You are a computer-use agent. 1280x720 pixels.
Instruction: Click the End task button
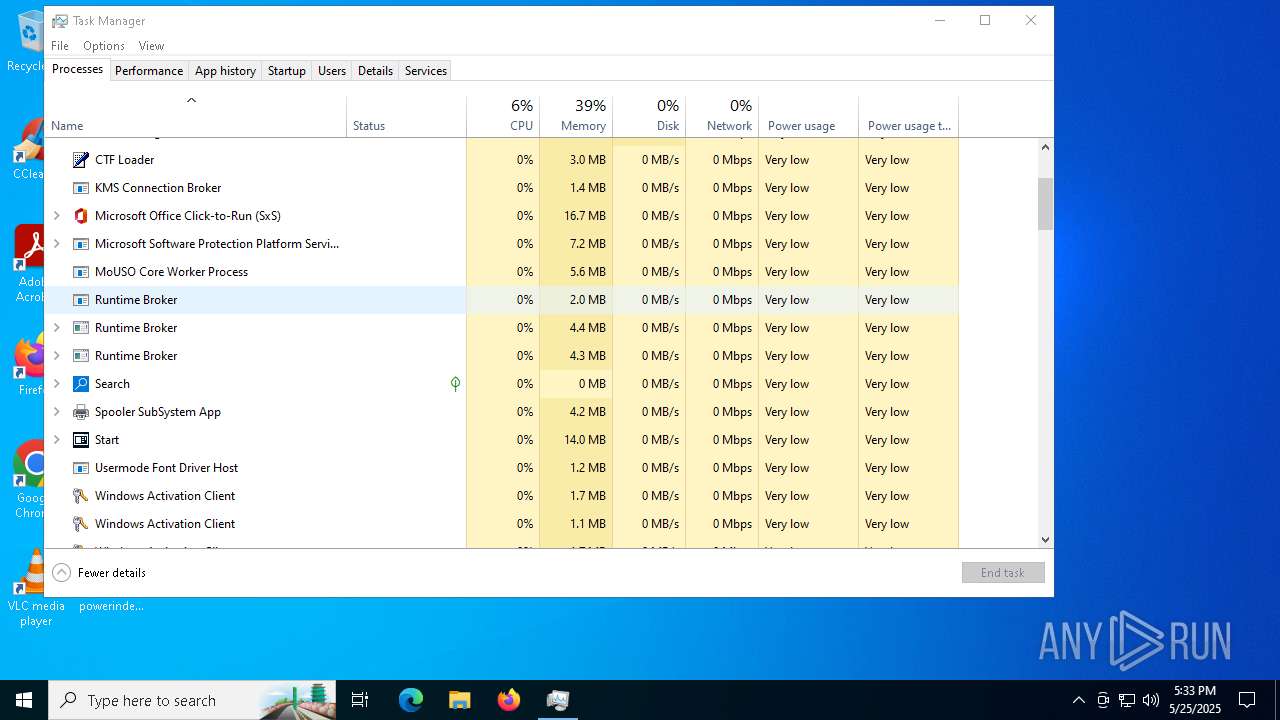pyautogui.click(x=1003, y=573)
